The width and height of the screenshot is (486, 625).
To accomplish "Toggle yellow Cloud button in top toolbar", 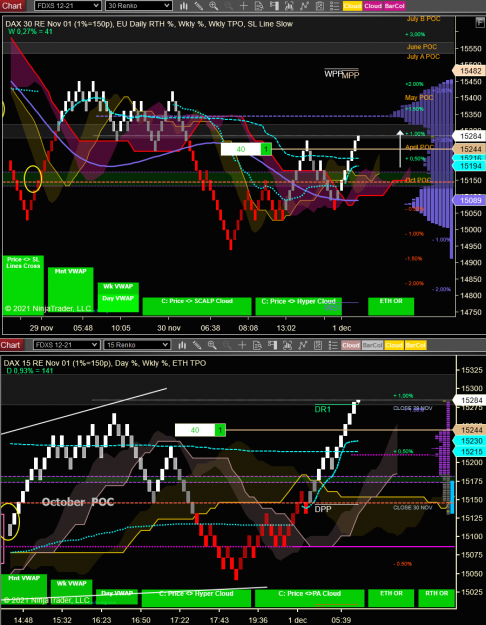I will [352, 6].
